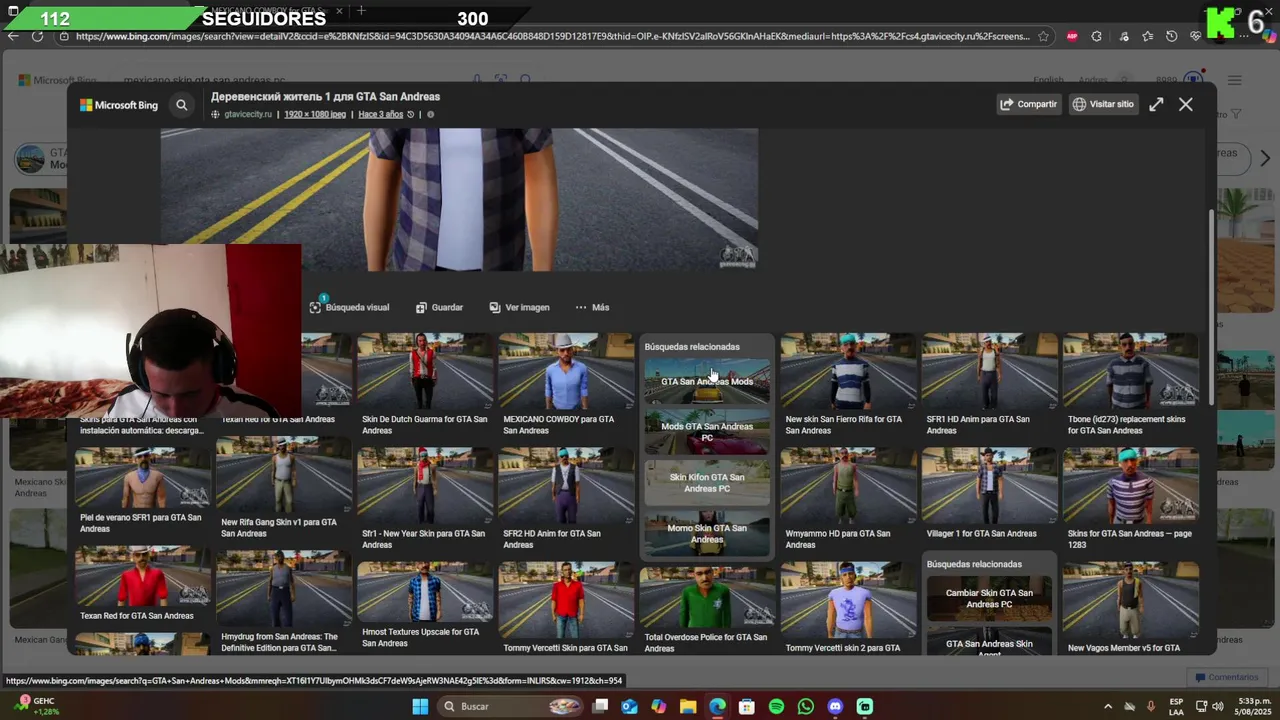Click the browser address bar URL
The width and height of the screenshot is (1280, 720).
pyautogui.click(x=552, y=36)
